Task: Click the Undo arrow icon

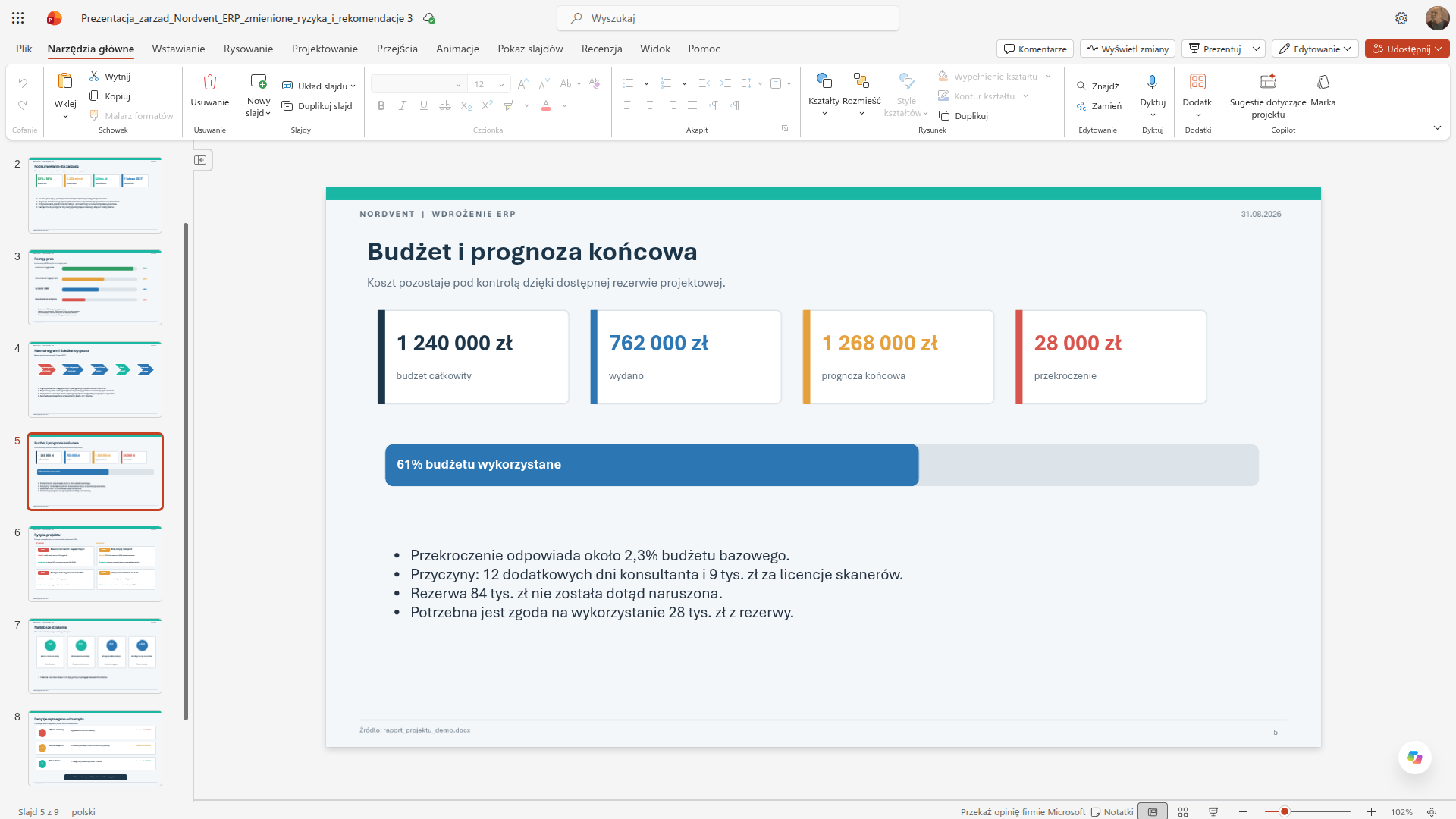Action: point(23,83)
